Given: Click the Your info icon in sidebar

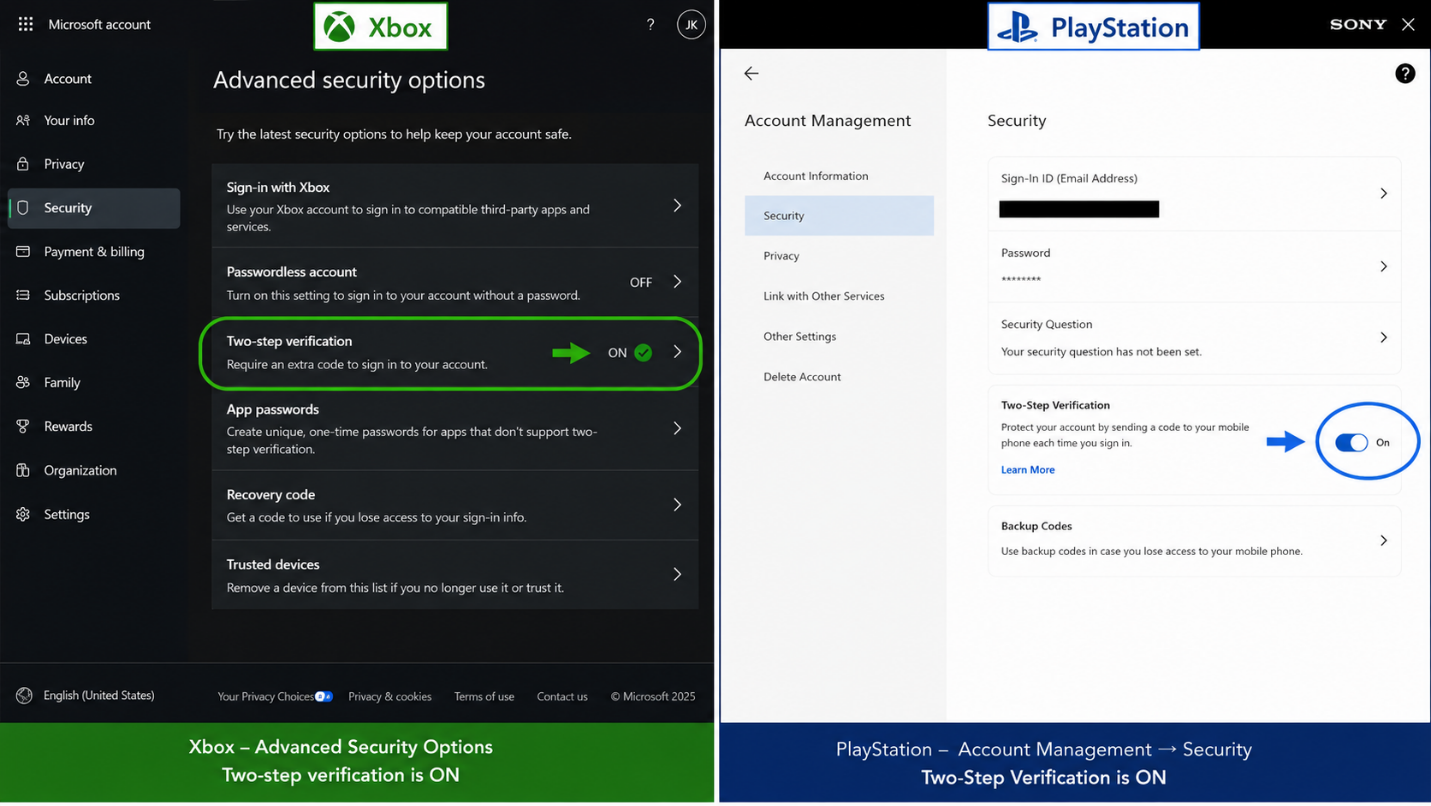Looking at the screenshot, I should [x=23, y=120].
